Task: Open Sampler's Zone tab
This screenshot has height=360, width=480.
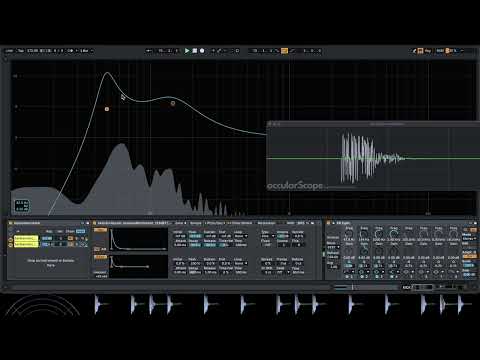Action: 180,223
